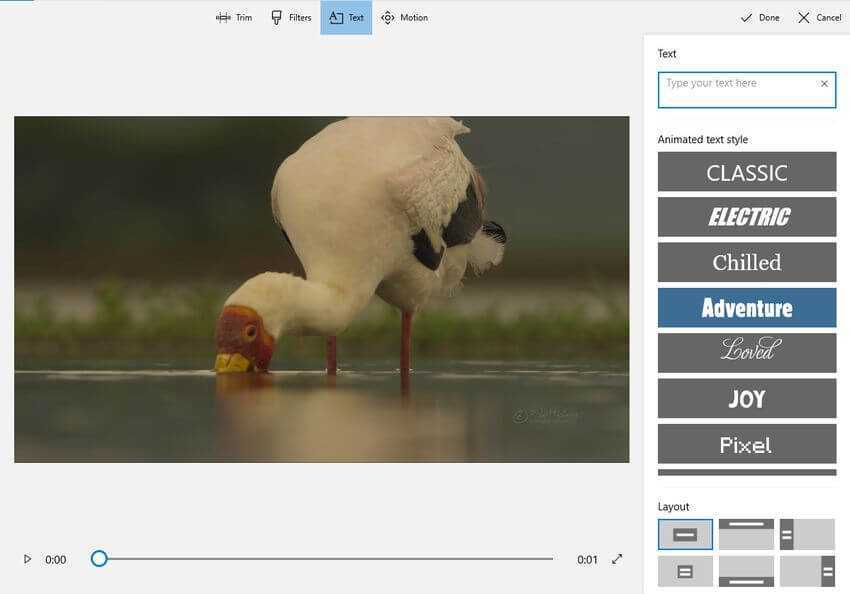Select the Text tab
Image resolution: width=850 pixels, height=594 pixels.
(346, 17)
